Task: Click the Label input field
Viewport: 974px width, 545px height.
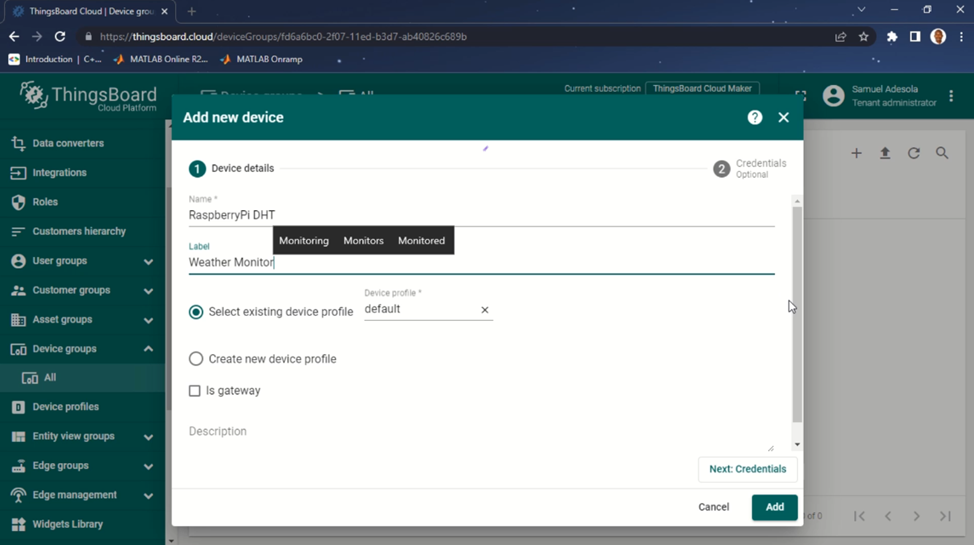Action: pos(481,262)
